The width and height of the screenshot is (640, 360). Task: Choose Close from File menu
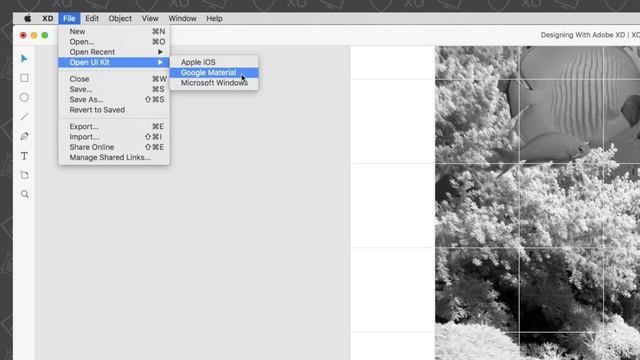[114, 79]
